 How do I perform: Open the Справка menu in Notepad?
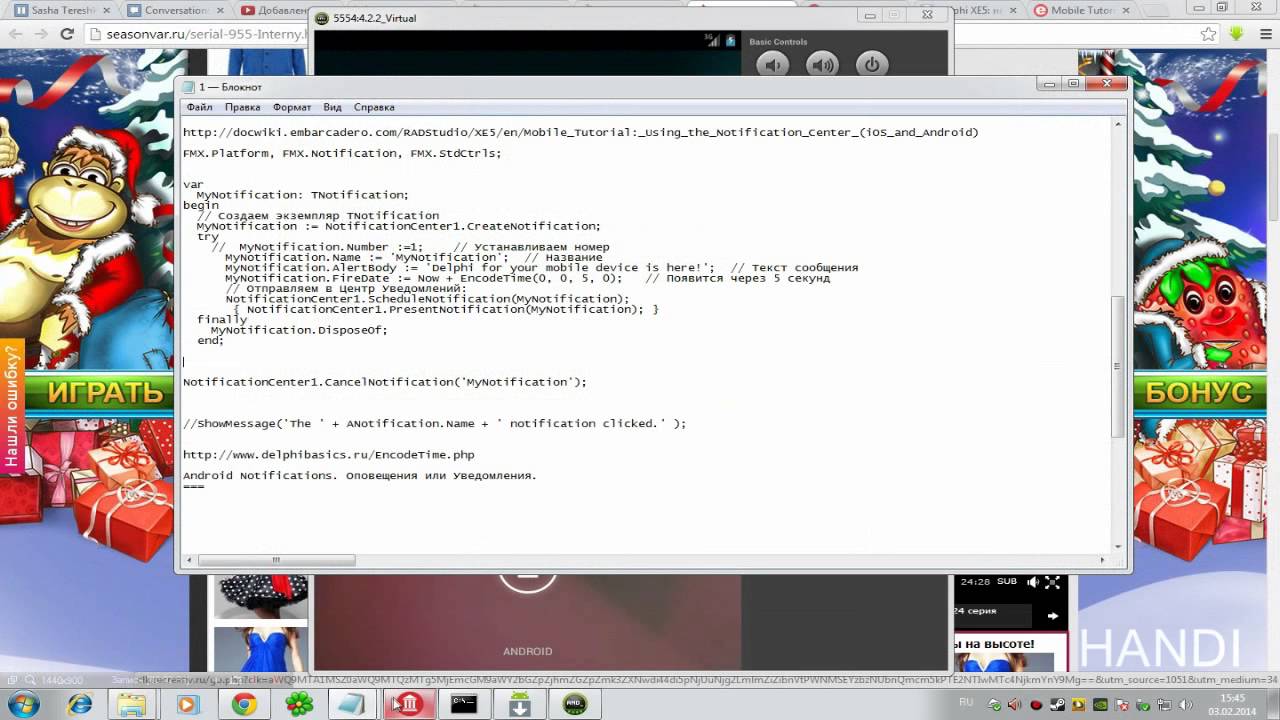374,107
